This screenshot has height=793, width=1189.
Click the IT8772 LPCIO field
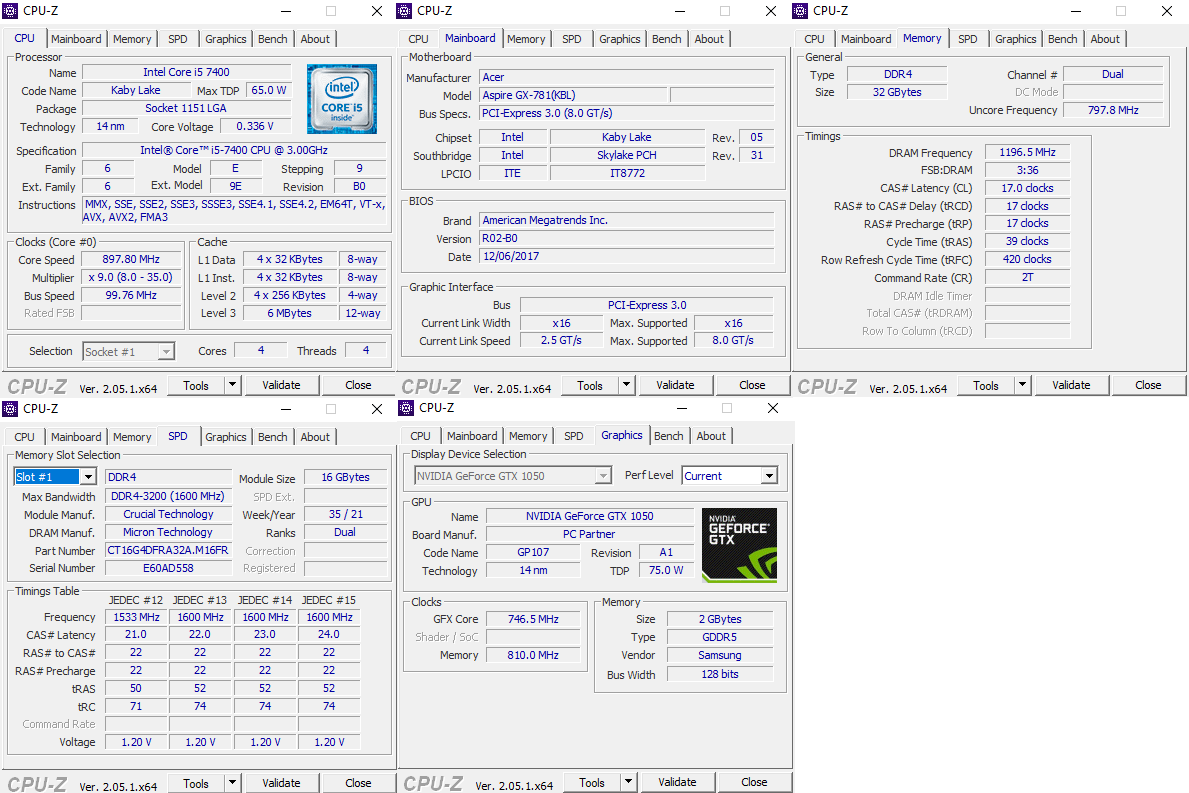tap(627, 173)
